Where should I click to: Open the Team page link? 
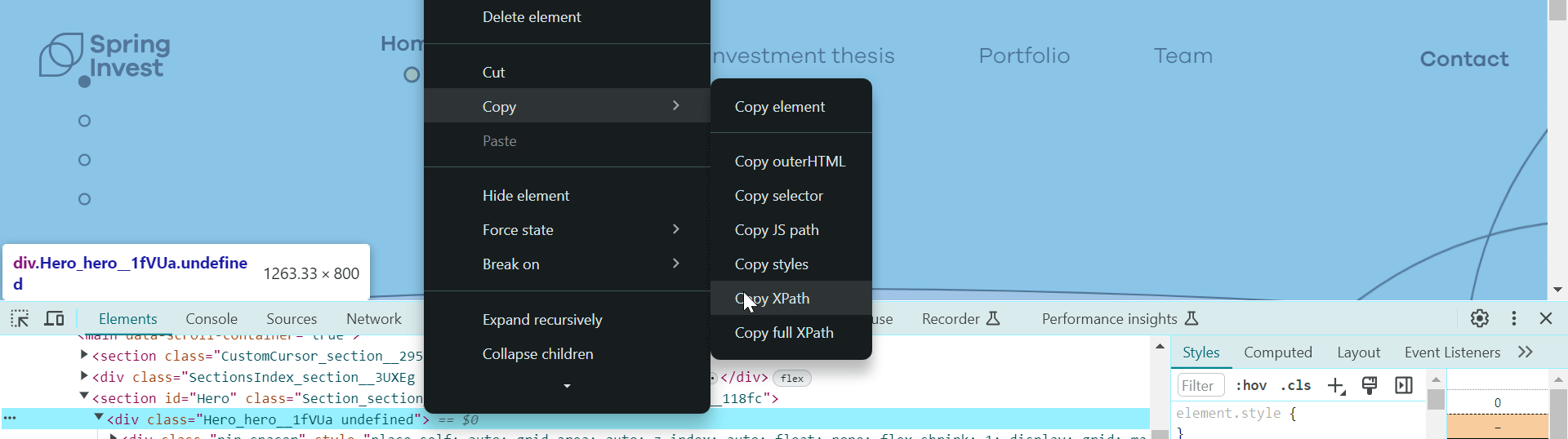tap(1183, 55)
